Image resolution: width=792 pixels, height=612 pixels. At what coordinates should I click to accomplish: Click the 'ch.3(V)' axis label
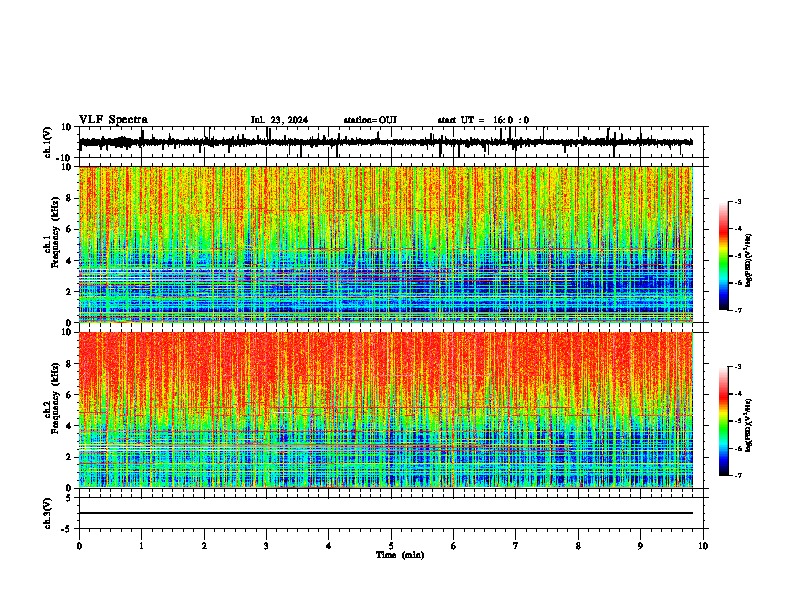pyautogui.click(x=48, y=513)
